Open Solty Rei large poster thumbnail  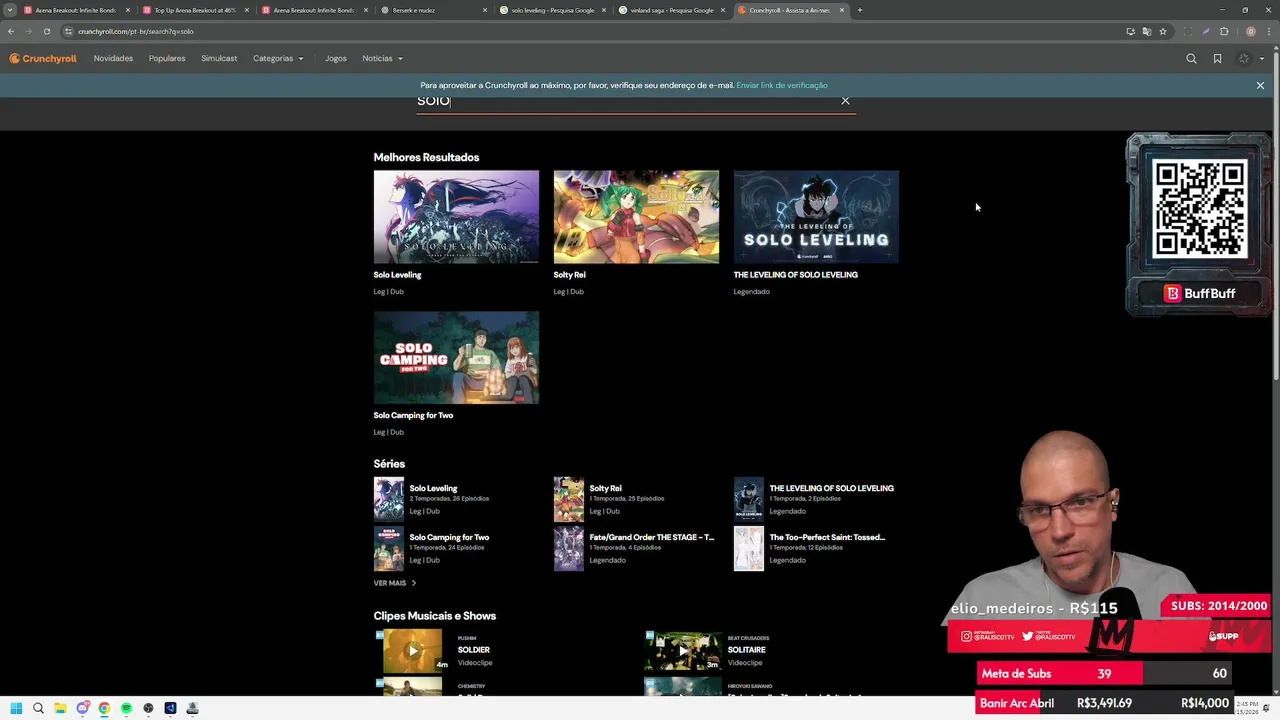pos(636,217)
